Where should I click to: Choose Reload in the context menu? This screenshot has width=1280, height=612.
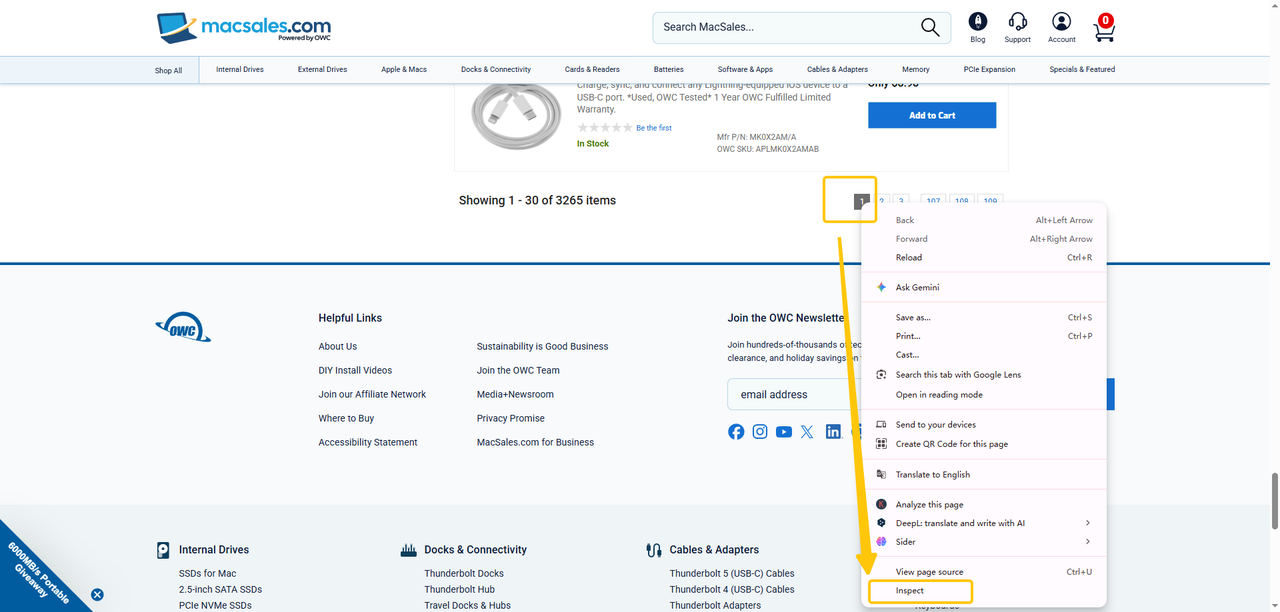pyautogui.click(x=984, y=258)
